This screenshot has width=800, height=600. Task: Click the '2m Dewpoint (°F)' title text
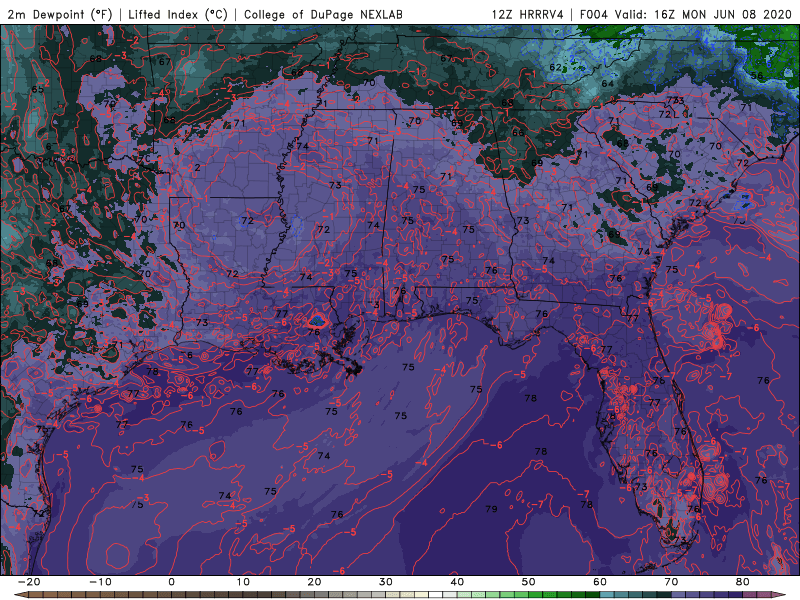point(60,14)
